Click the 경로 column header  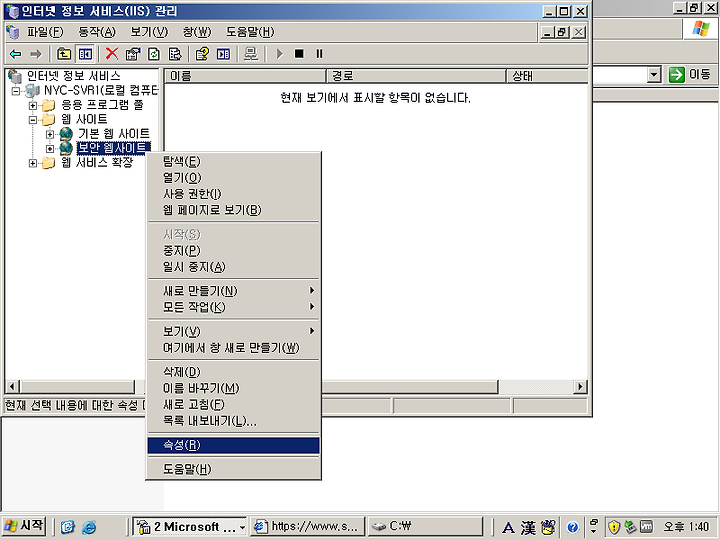[x=416, y=76]
